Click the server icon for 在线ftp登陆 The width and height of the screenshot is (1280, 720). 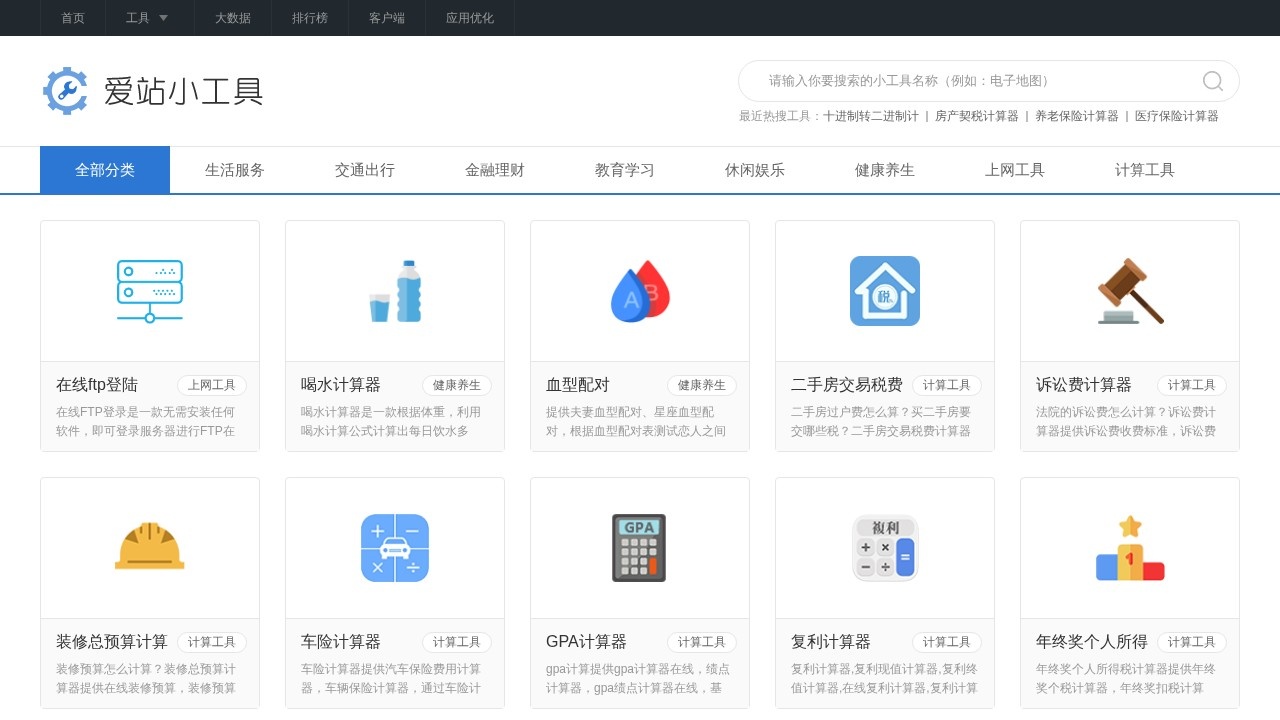[x=150, y=290]
